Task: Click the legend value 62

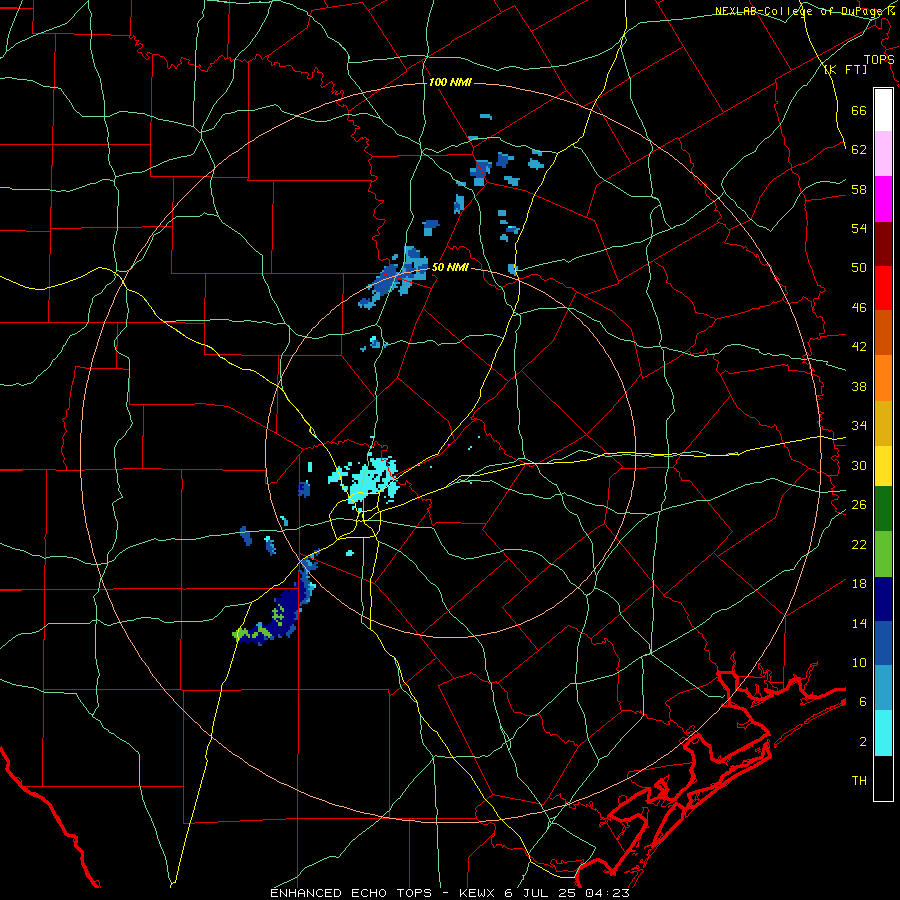Action: tap(859, 149)
